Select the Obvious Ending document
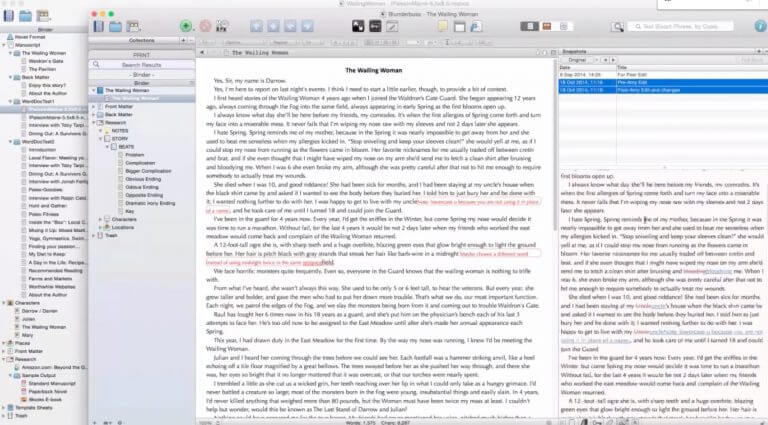 pyautogui.click(x=143, y=179)
